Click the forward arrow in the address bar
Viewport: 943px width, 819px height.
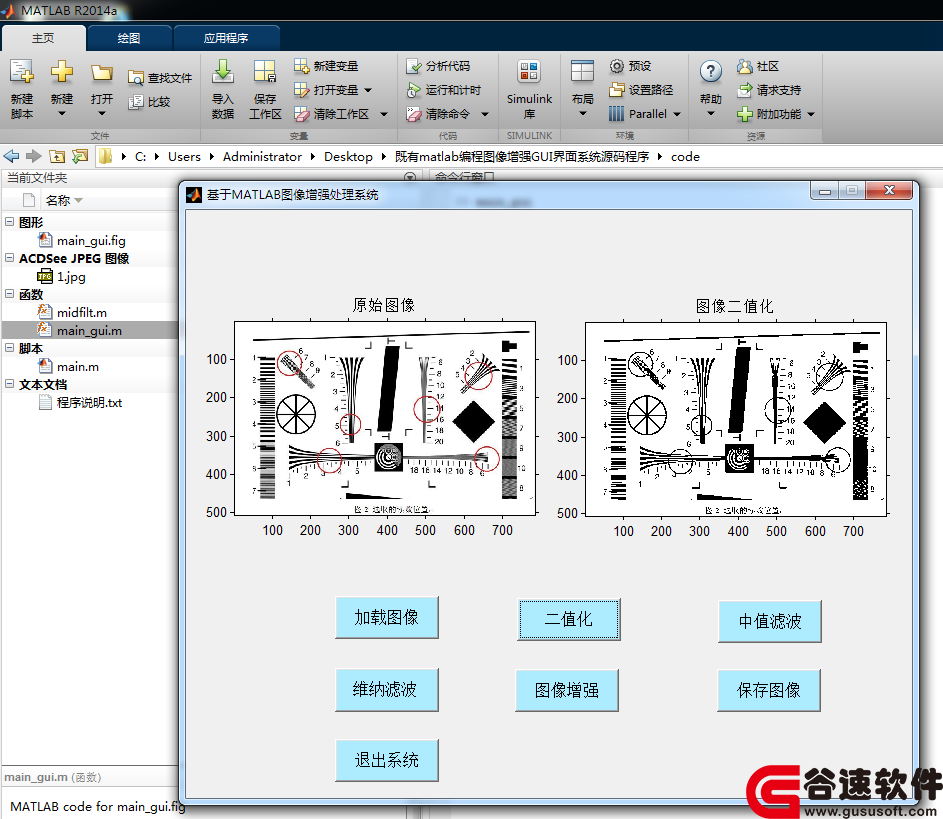click(34, 156)
